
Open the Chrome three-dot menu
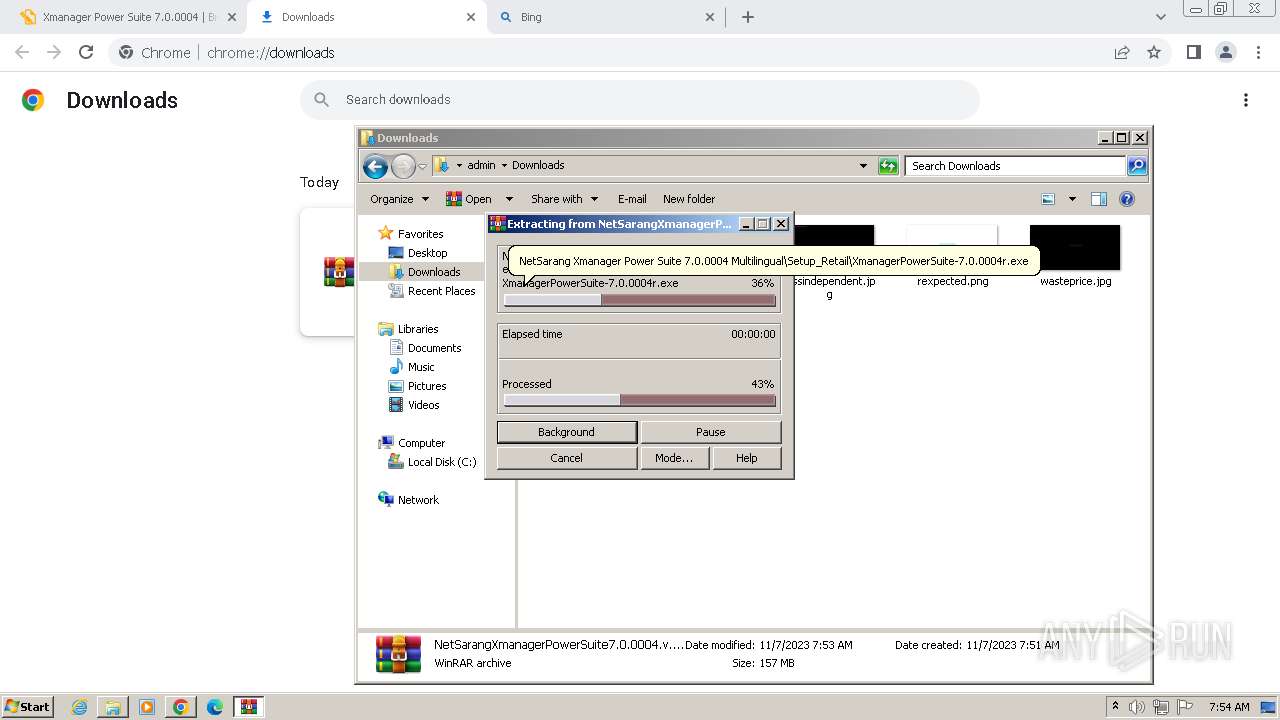click(1257, 52)
